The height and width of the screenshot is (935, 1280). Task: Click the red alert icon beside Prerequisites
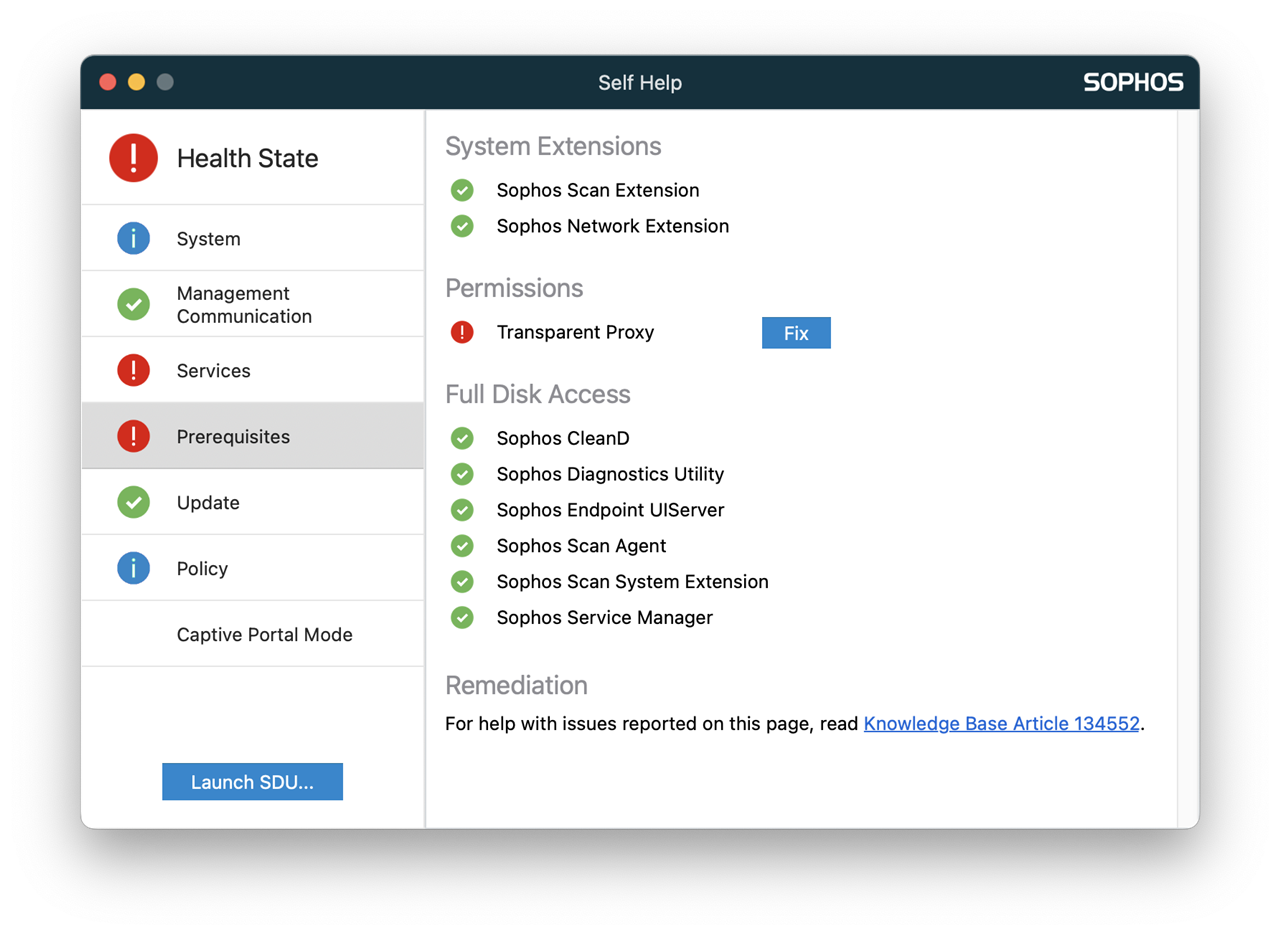(x=134, y=437)
